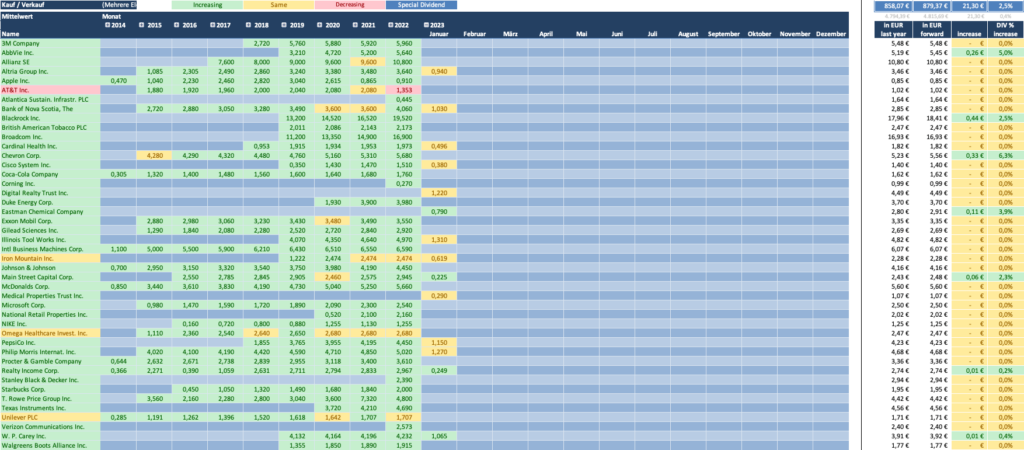
Task: Expand the 2015 year column group
Action: point(142,25)
